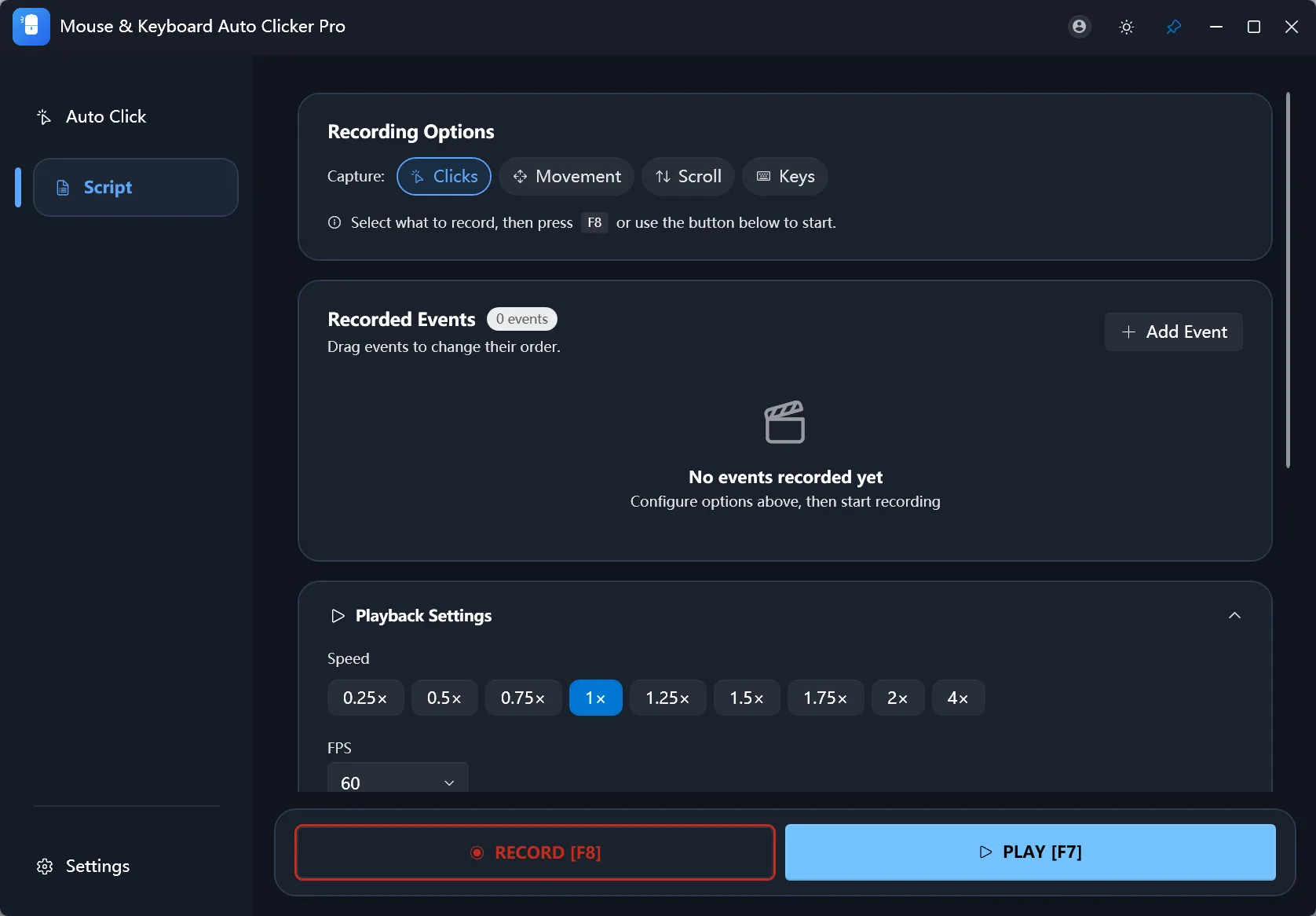
Task: Click the Playback Settings play triangle icon
Action: click(338, 616)
